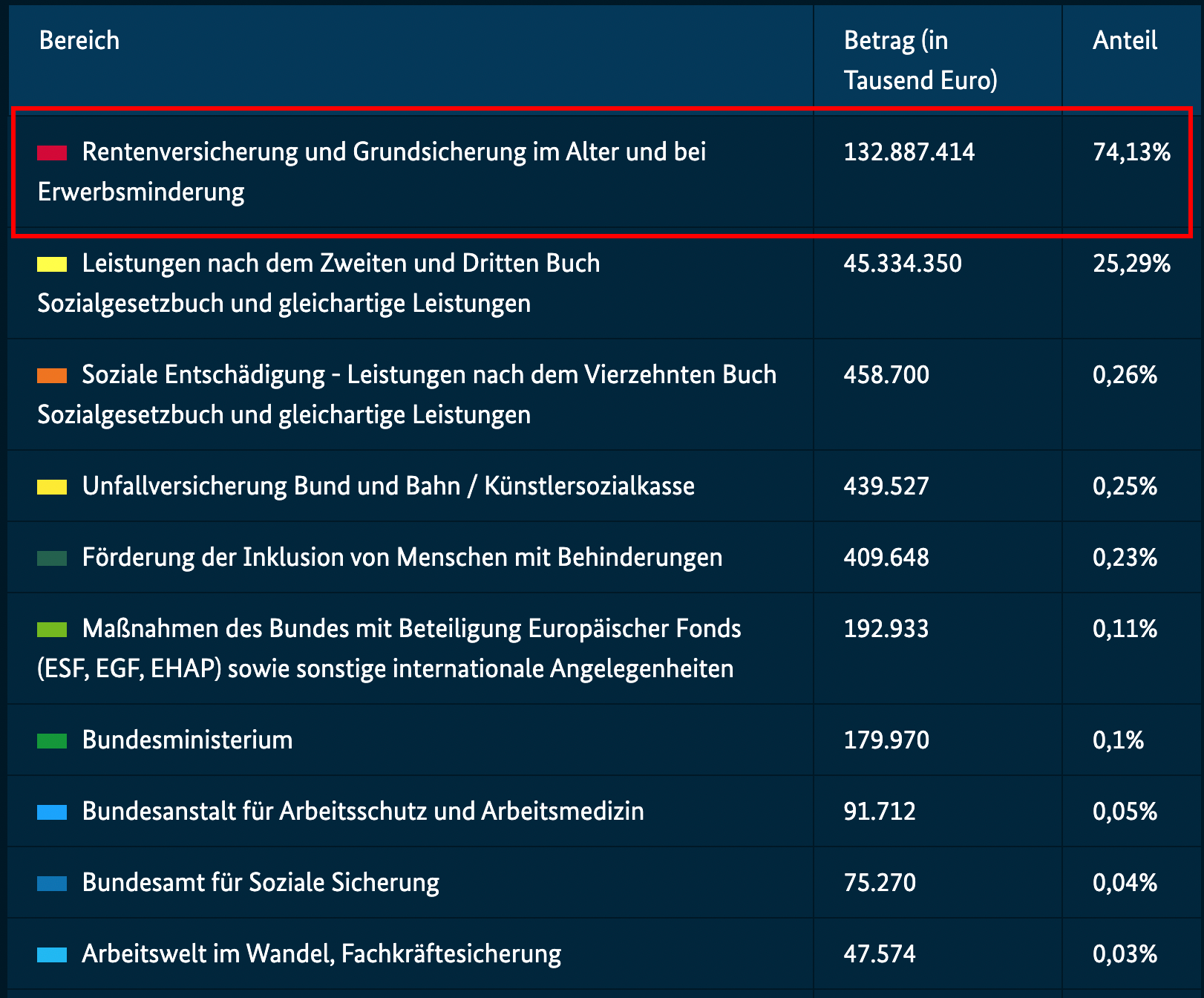1204x998 pixels.
Task: Click the dark green swatch beside Förderung der Inklusion
Action: tap(52, 558)
